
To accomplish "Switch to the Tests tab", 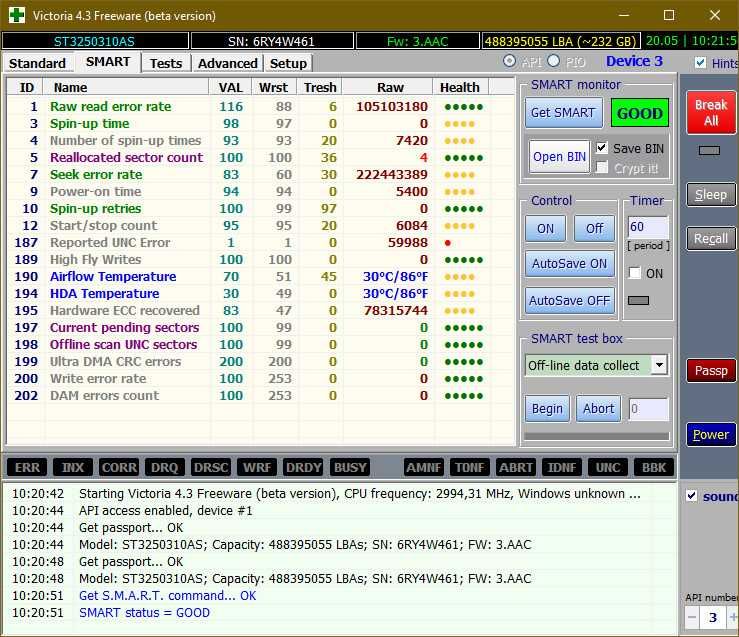I will [x=166, y=63].
